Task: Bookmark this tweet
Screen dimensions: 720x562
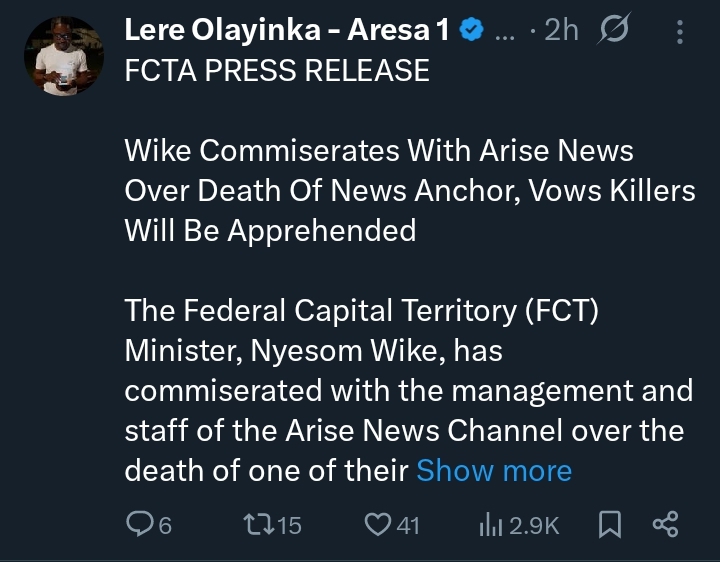Action: pos(607,524)
